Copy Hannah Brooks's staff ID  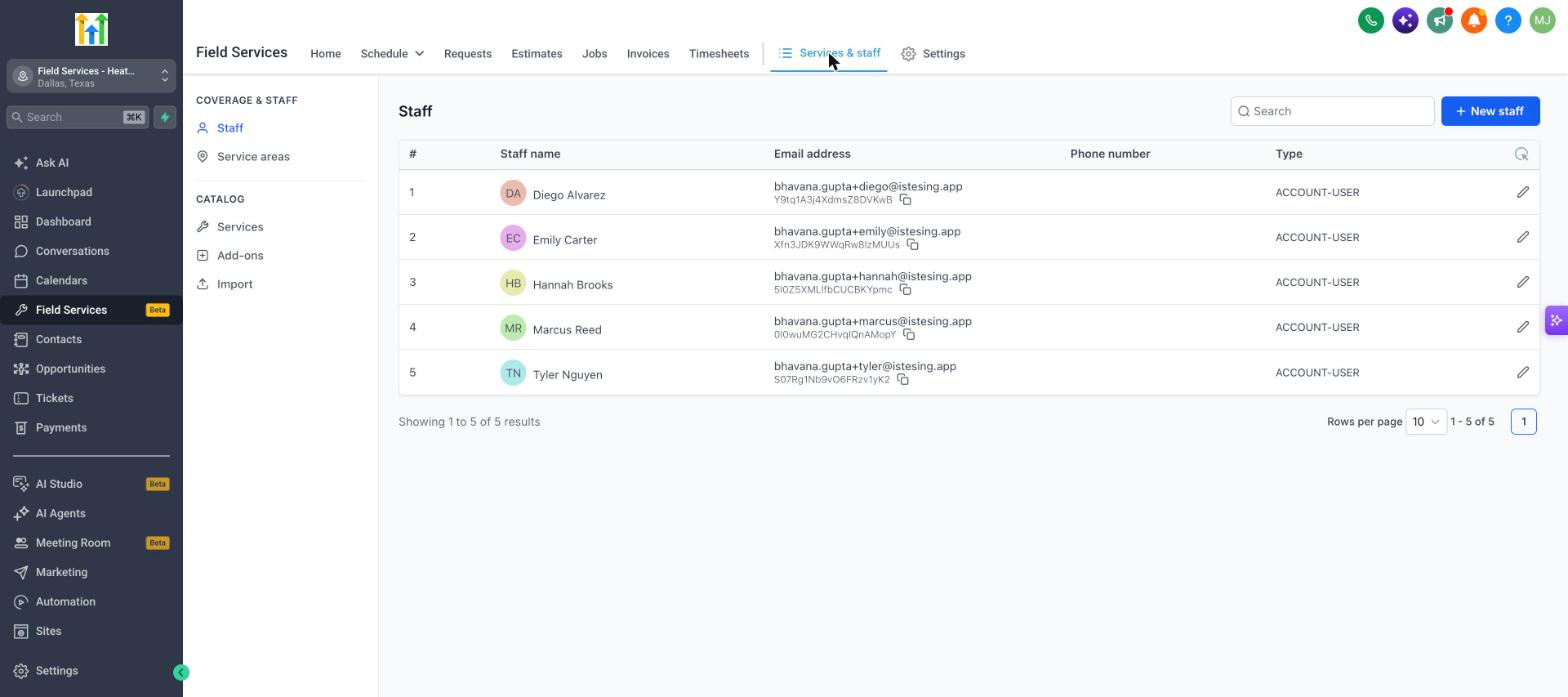905,290
